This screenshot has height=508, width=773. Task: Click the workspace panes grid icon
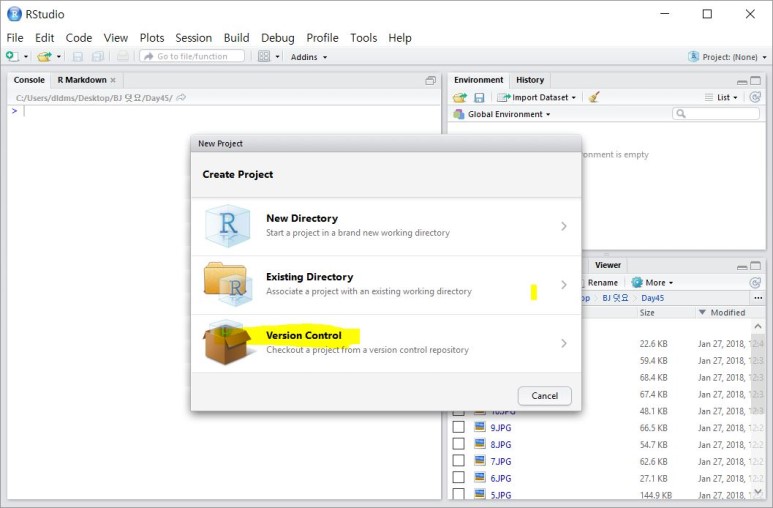point(264,56)
